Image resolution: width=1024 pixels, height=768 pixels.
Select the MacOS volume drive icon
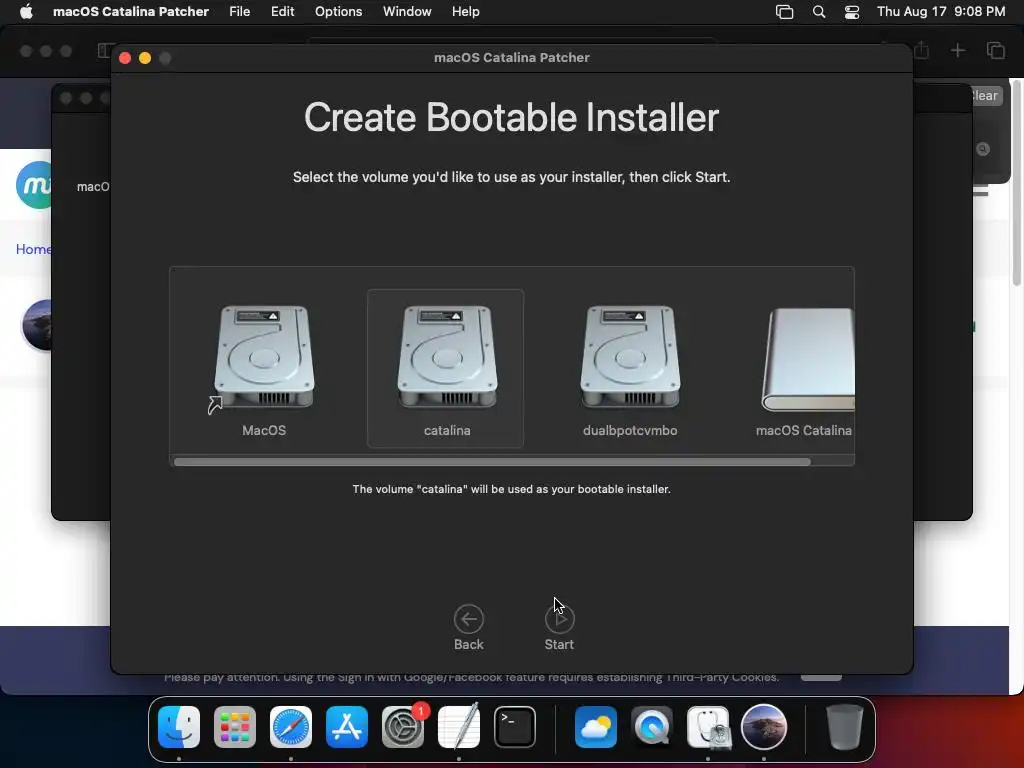[x=264, y=357]
